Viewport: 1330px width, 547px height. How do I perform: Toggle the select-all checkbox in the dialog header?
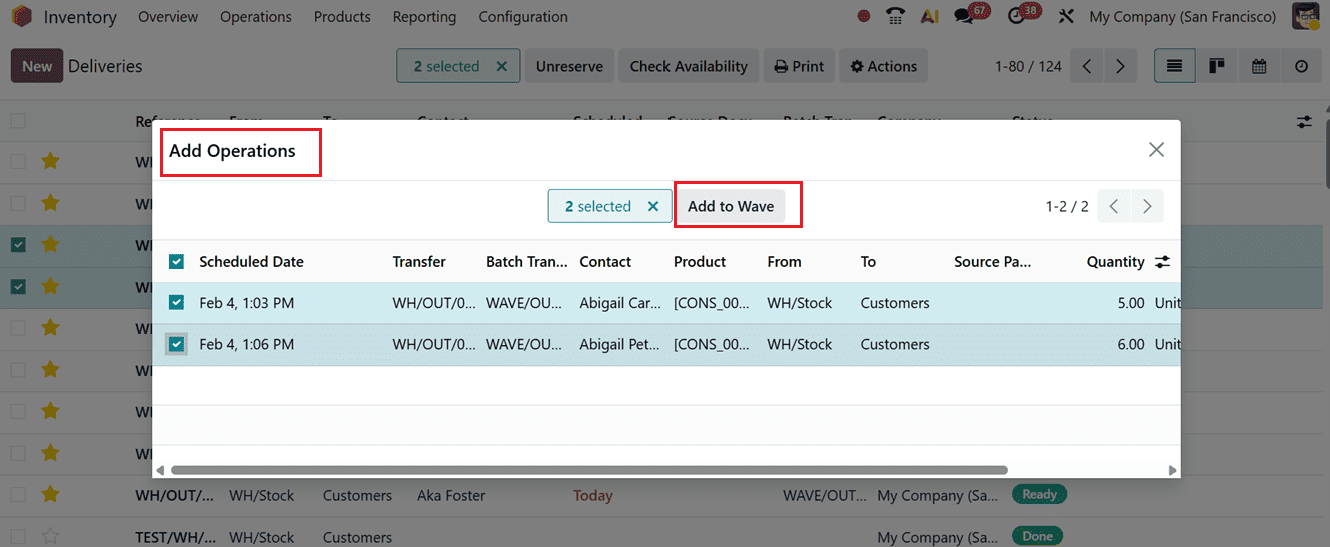coord(177,262)
